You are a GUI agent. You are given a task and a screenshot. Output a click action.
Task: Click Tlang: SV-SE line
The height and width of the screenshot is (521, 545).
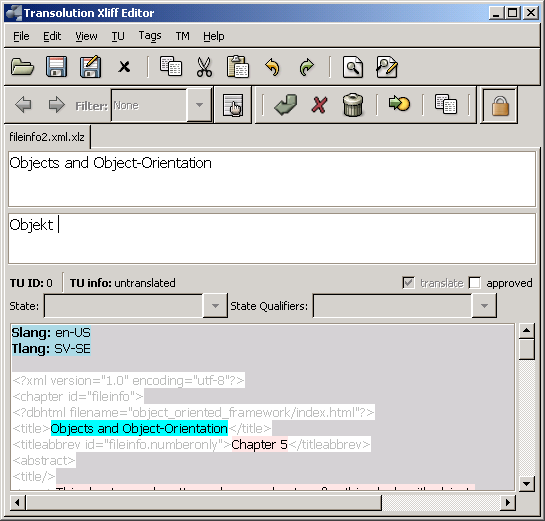(x=51, y=349)
